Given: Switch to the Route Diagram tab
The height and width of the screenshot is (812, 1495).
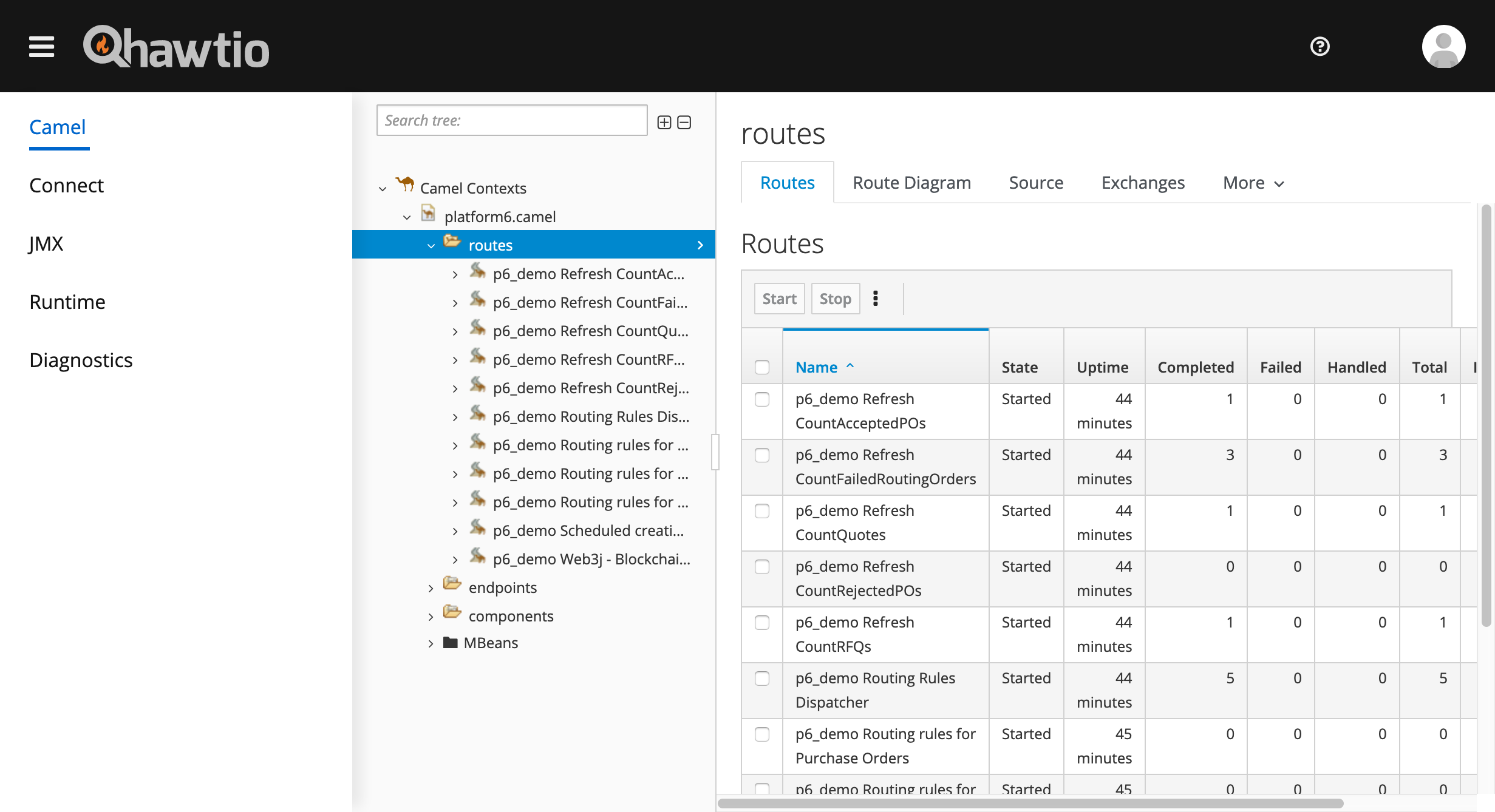Looking at the screenshot, I should (911, 183).
